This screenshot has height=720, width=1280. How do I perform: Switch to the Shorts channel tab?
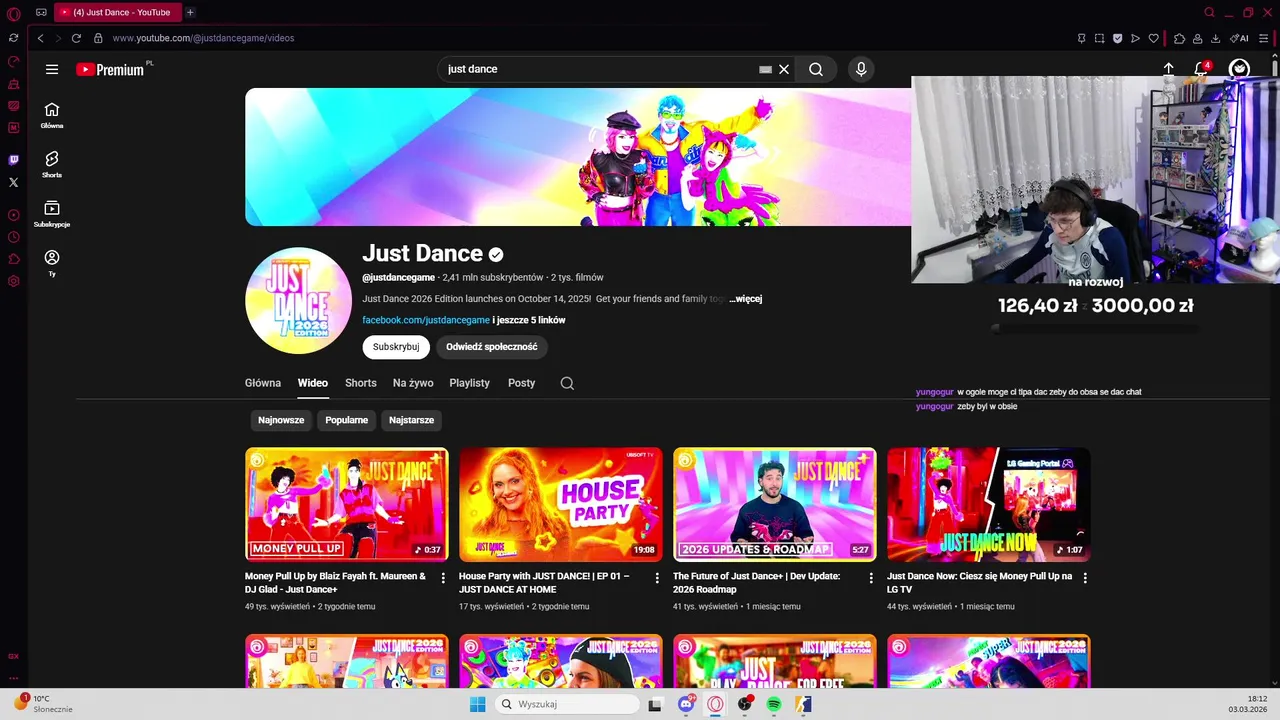(x=361, y=383)
